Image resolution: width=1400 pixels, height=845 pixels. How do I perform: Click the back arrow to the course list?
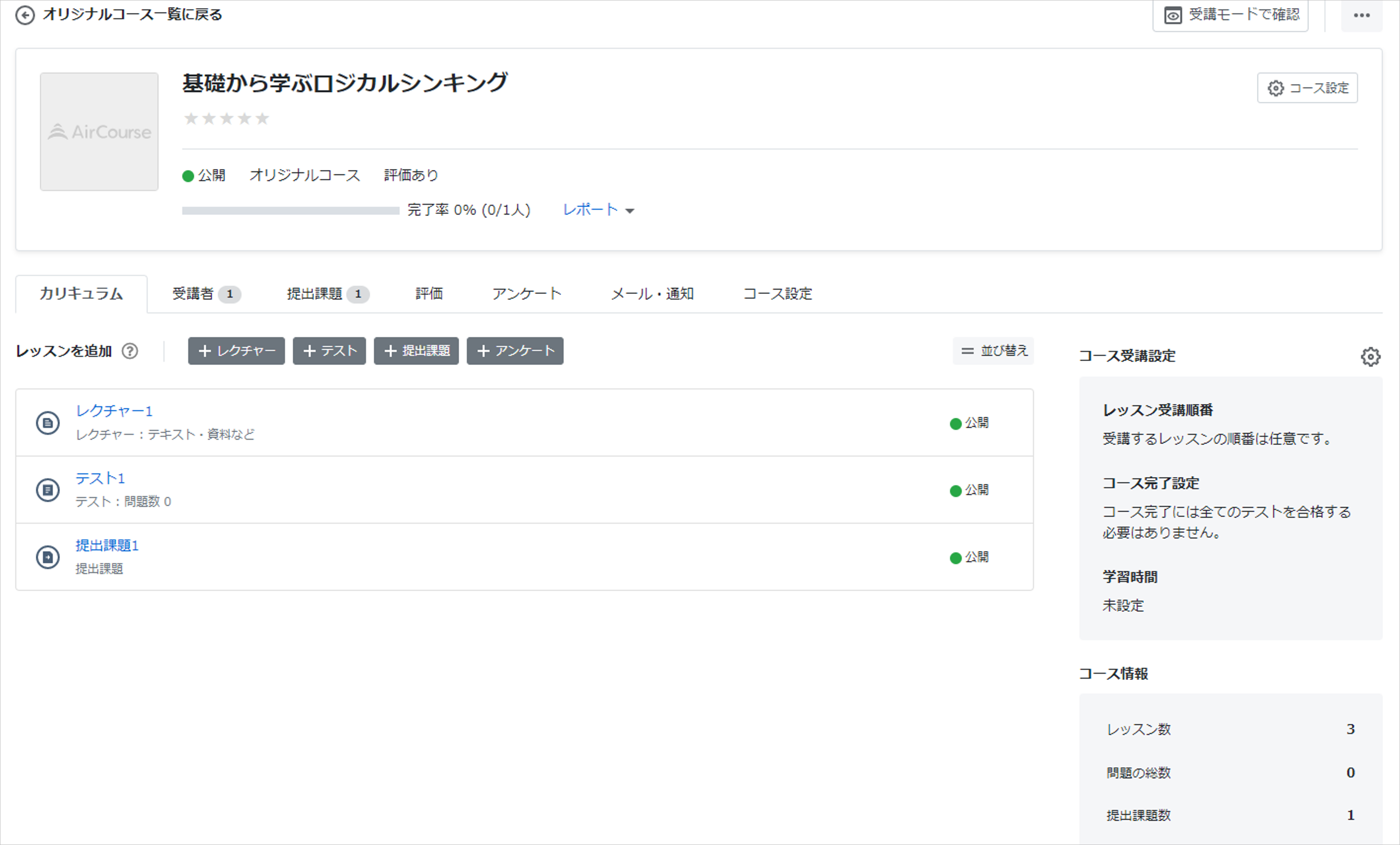(25, 15)
